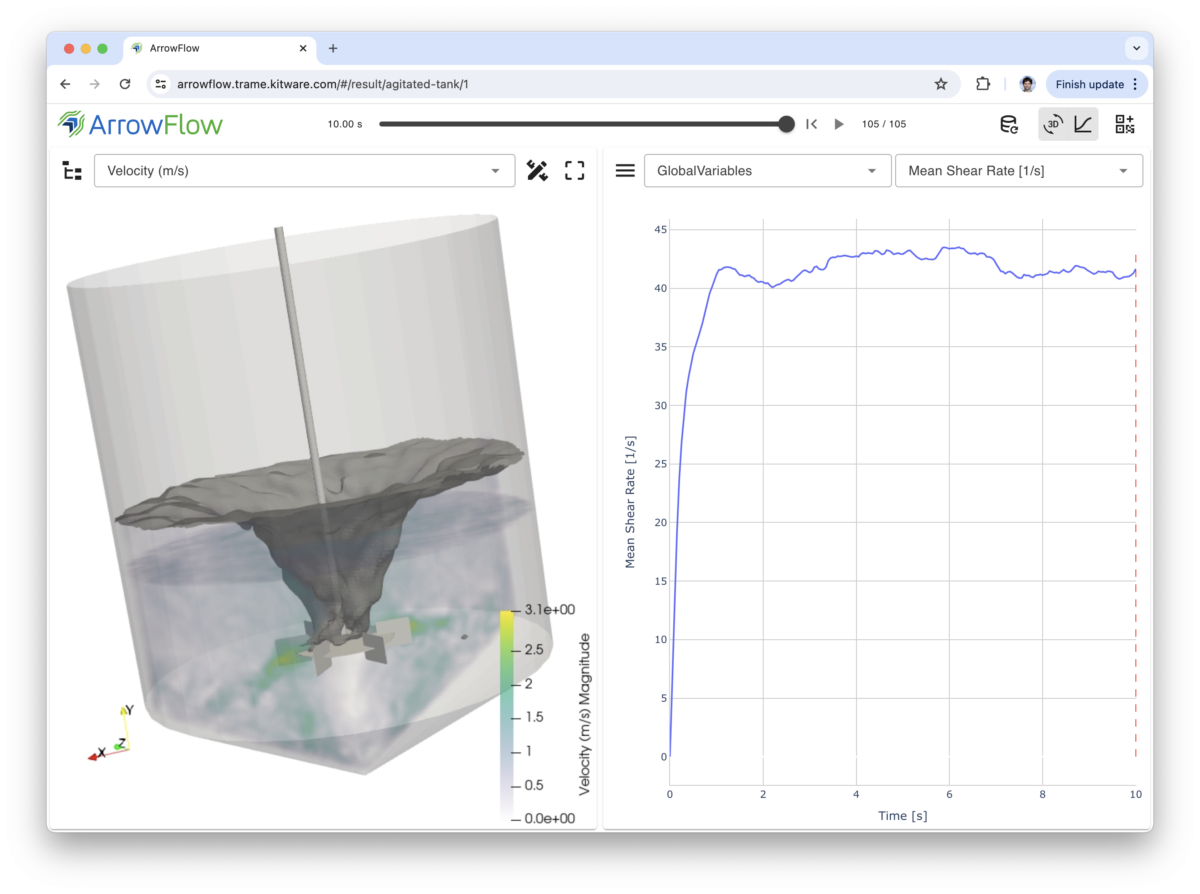Jump to the first time step
1200x894 pixels.
812,124
